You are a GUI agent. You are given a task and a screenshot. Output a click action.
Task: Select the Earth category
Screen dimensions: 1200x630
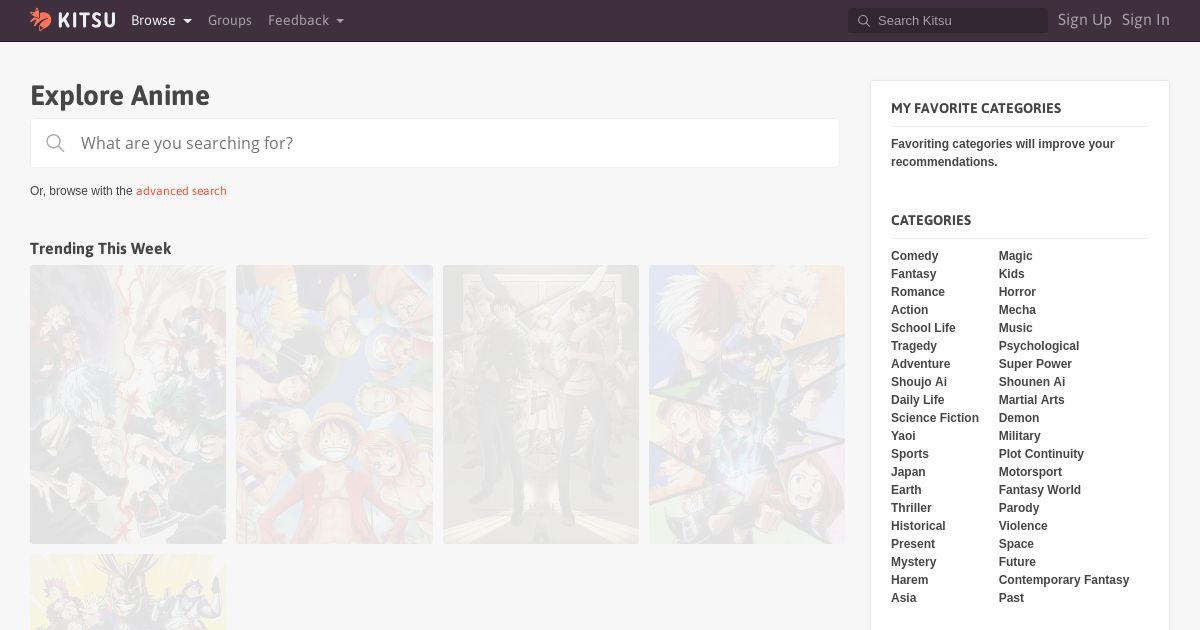[x=906, y=490]
